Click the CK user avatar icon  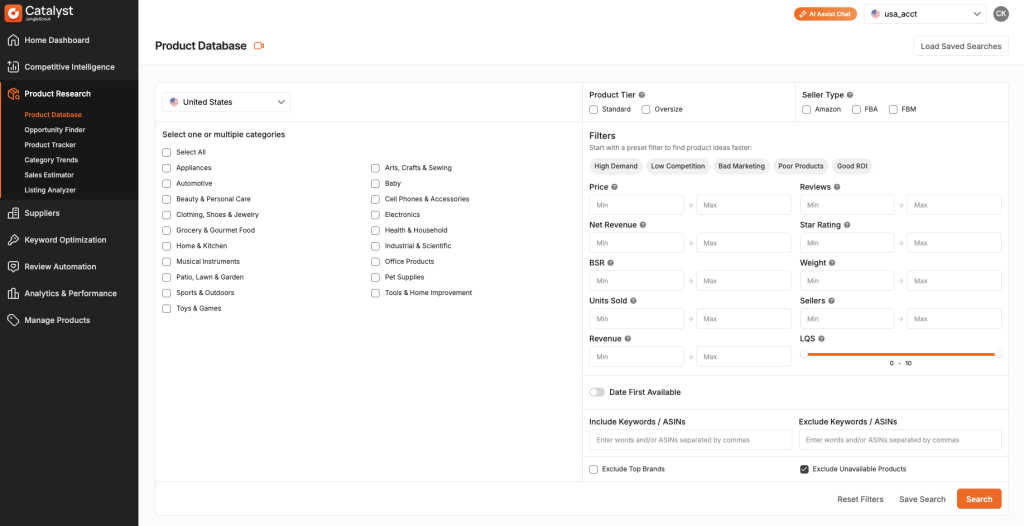[1001, 14]
